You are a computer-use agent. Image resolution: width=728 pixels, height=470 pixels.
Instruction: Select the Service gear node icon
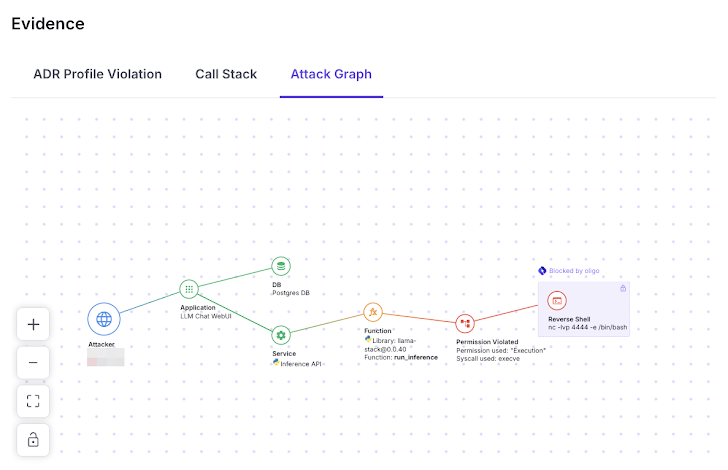(281, 334)
